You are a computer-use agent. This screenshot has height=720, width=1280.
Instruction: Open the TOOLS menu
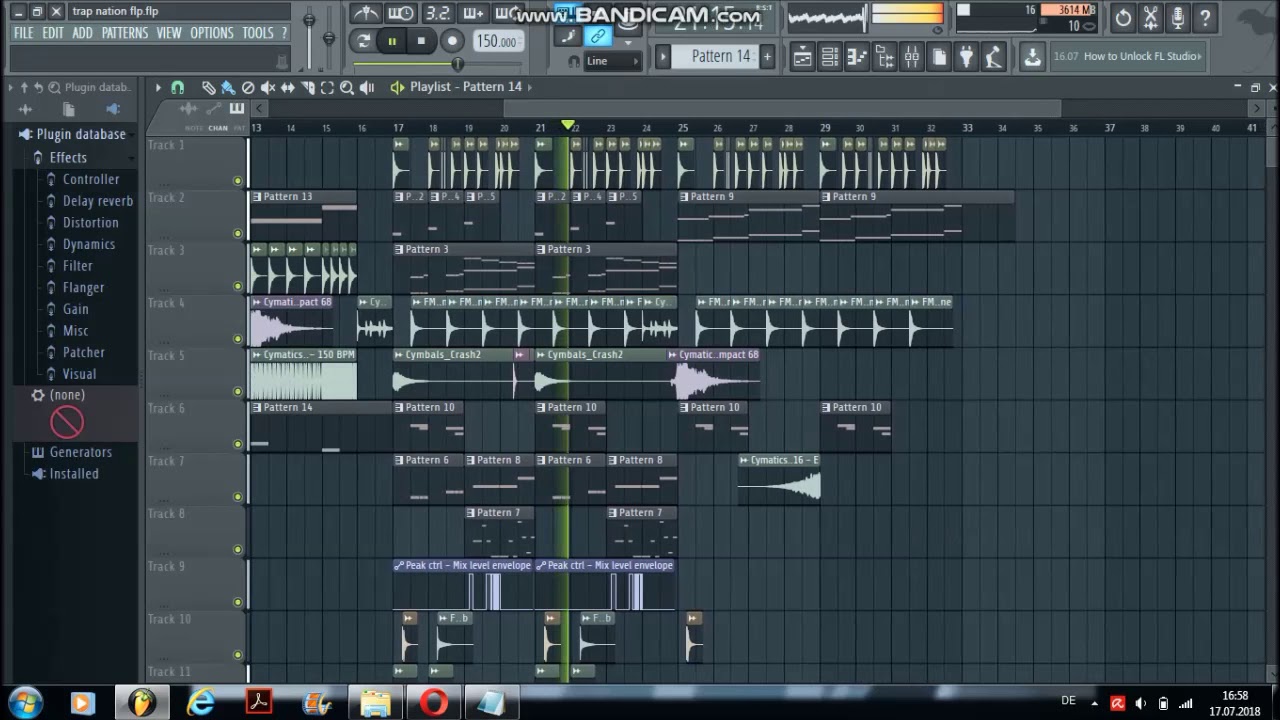pos(257,33)
